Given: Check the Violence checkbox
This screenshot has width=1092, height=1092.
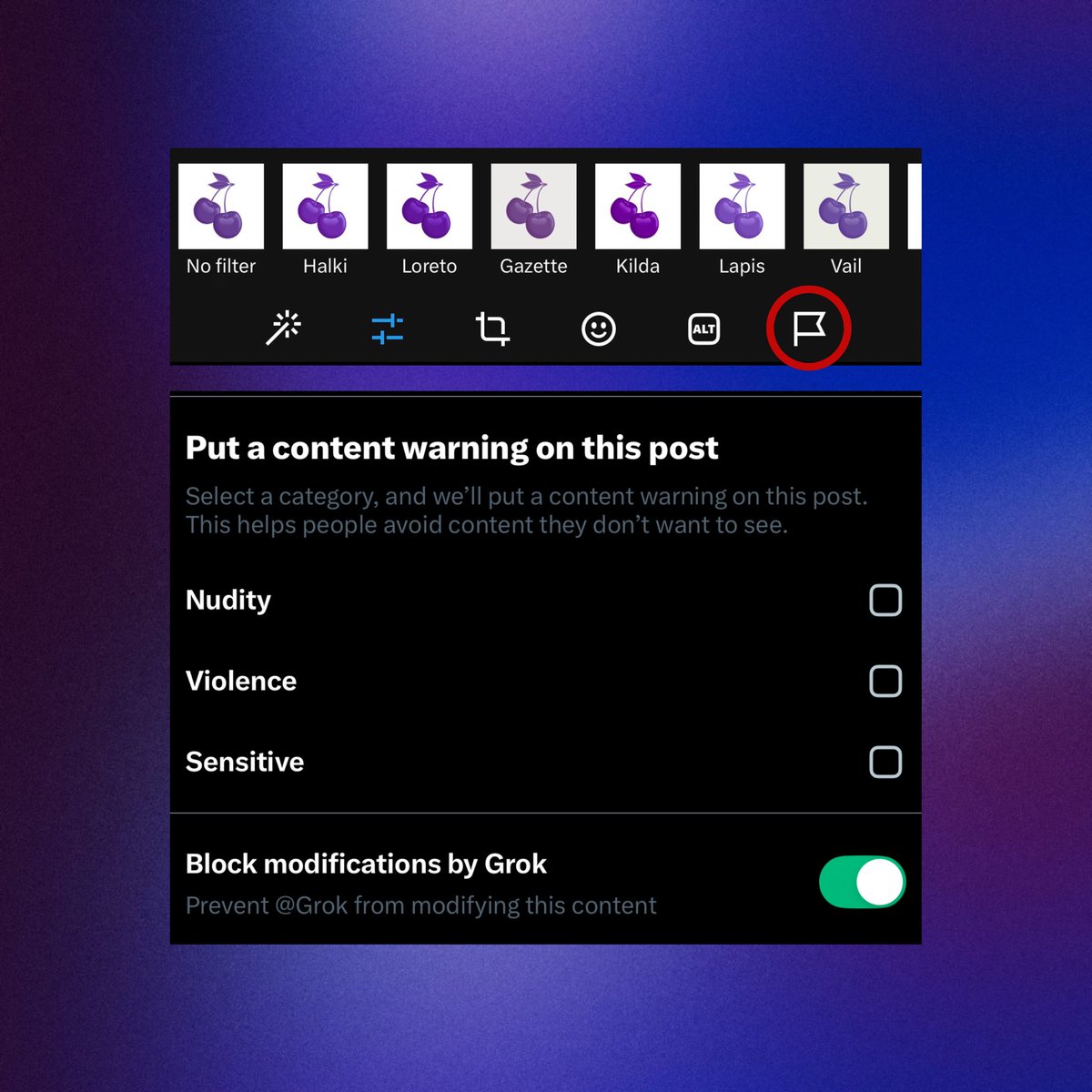Looking at the screenshot, I should coord(885,681).
